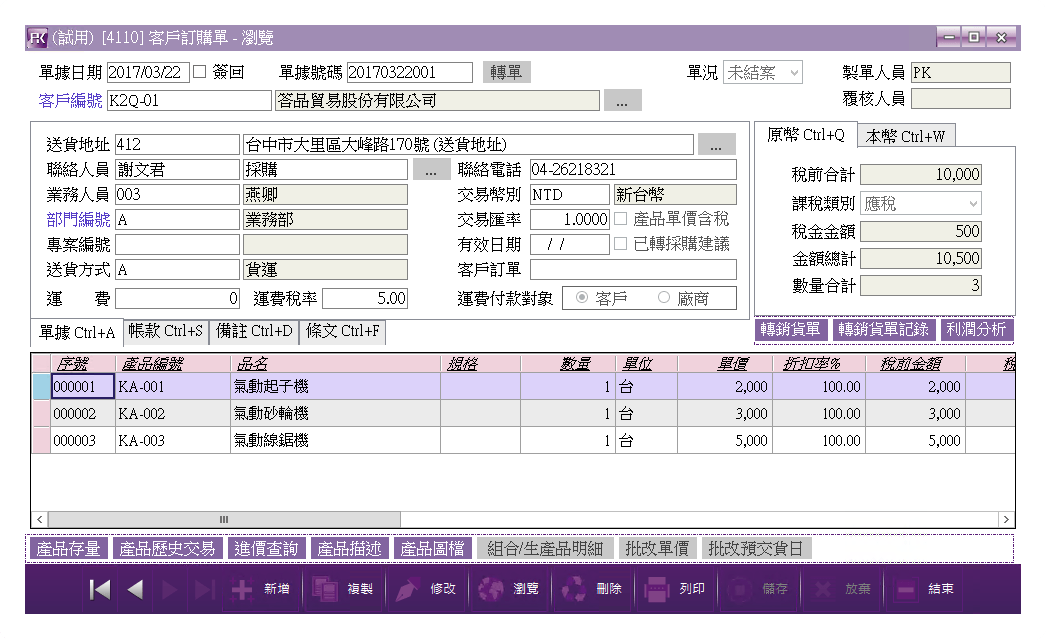Click the 列印 (print) printer icon
Viewport: 1046px width, 640px height.
656,590
